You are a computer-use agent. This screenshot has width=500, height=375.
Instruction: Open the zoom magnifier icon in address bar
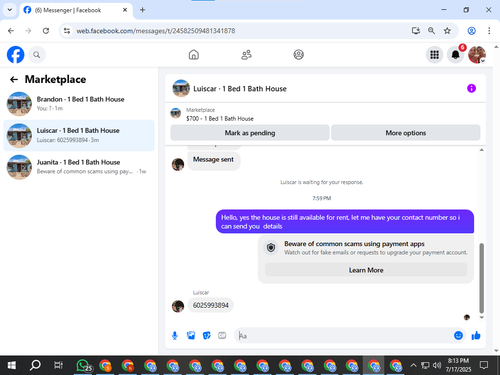point(431,31)
